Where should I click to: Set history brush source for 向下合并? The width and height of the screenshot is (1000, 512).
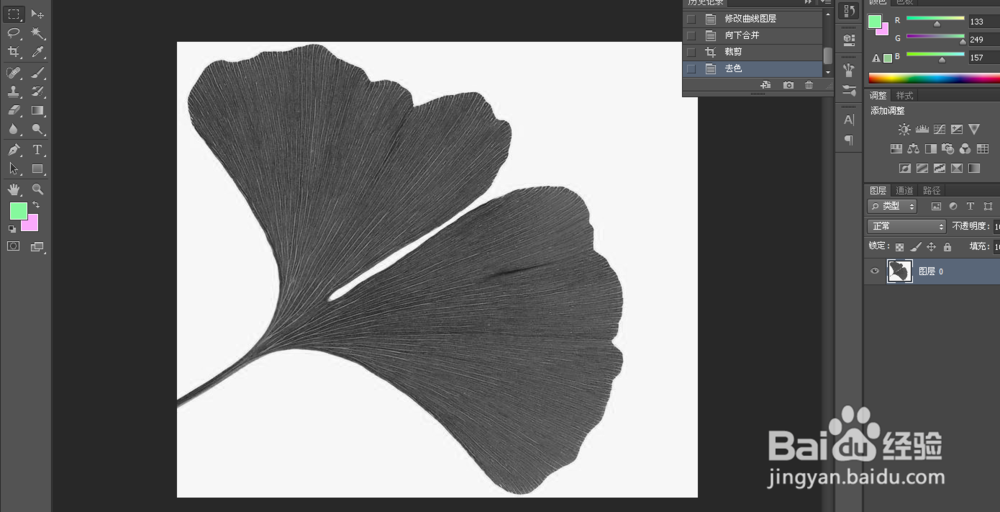(x=691, y=36)
